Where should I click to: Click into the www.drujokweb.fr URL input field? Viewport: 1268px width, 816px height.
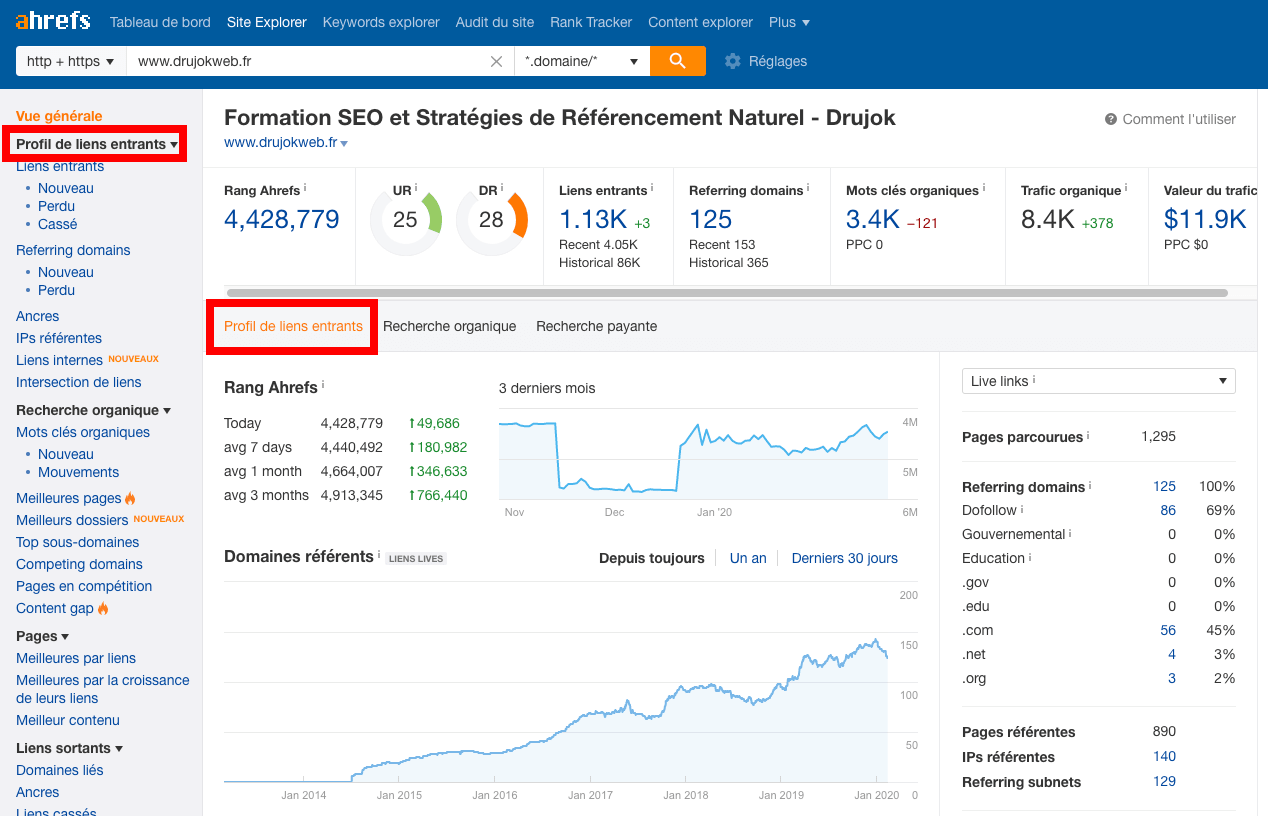(320, 61)
